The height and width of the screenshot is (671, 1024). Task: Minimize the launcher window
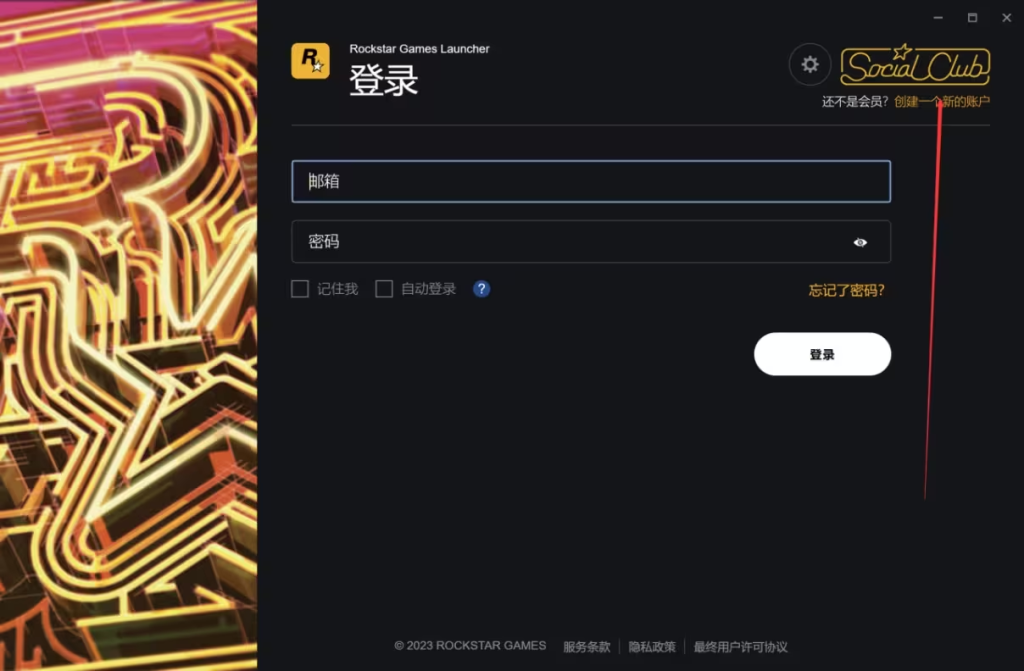click(x=938, y=18)
